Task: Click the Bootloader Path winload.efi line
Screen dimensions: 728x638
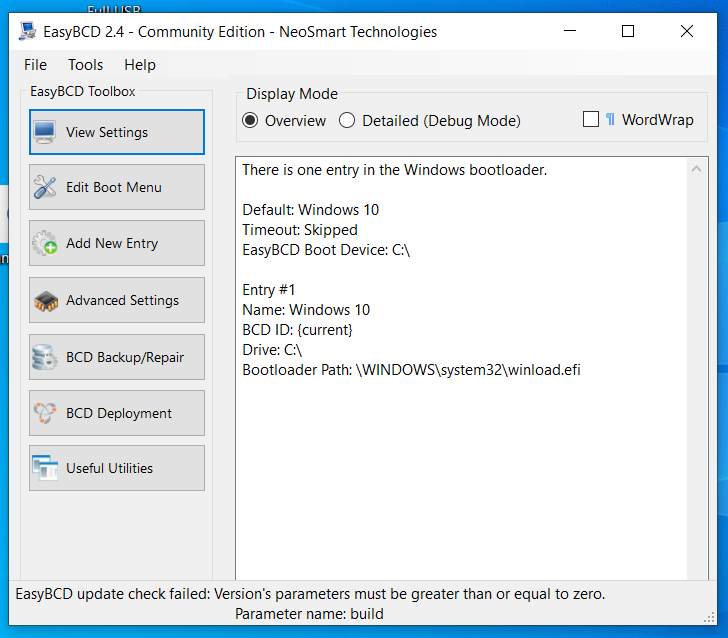Action: click(411, 370)
